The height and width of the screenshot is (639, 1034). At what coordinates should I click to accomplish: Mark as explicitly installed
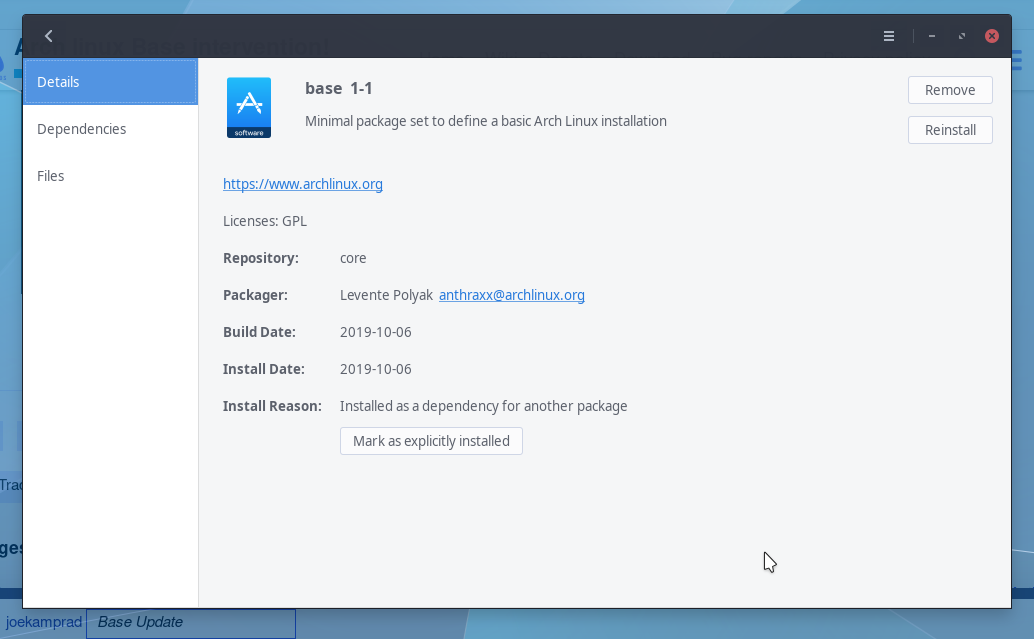coord(431,441)
